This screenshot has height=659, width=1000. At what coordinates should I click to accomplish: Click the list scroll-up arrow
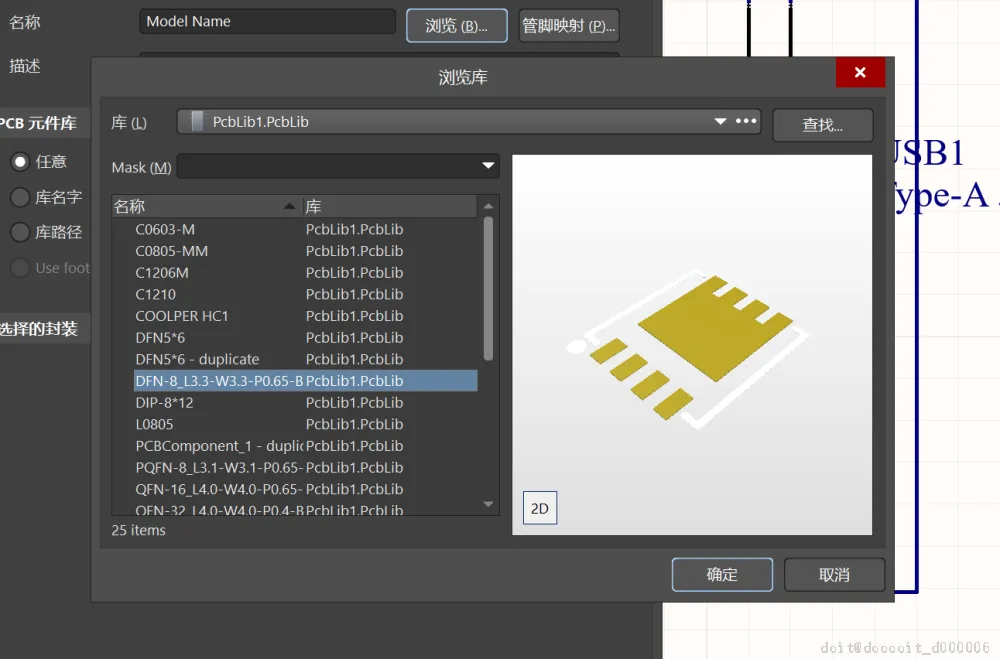489,206
